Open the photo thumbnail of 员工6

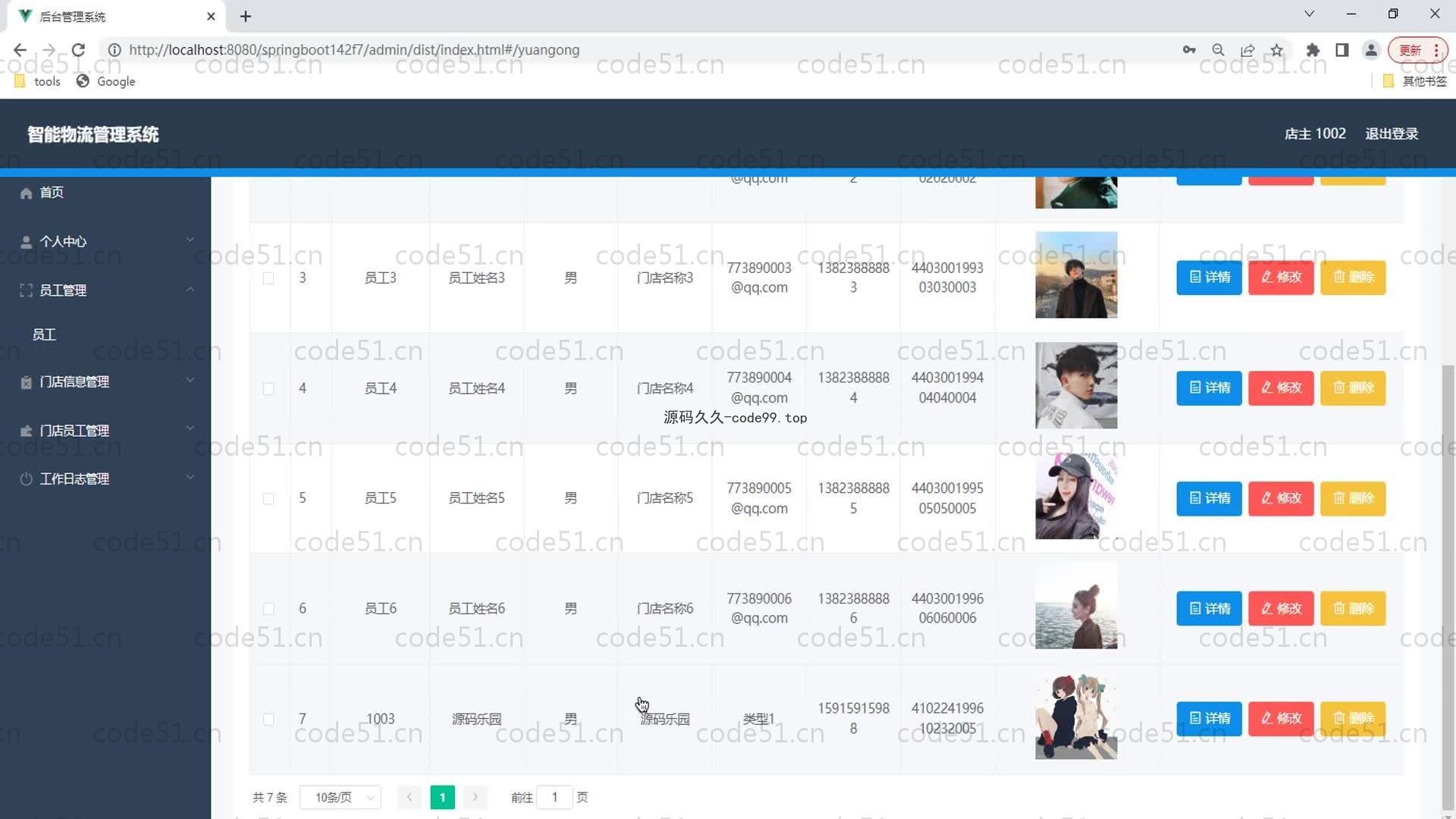(x=1076, y=606)
